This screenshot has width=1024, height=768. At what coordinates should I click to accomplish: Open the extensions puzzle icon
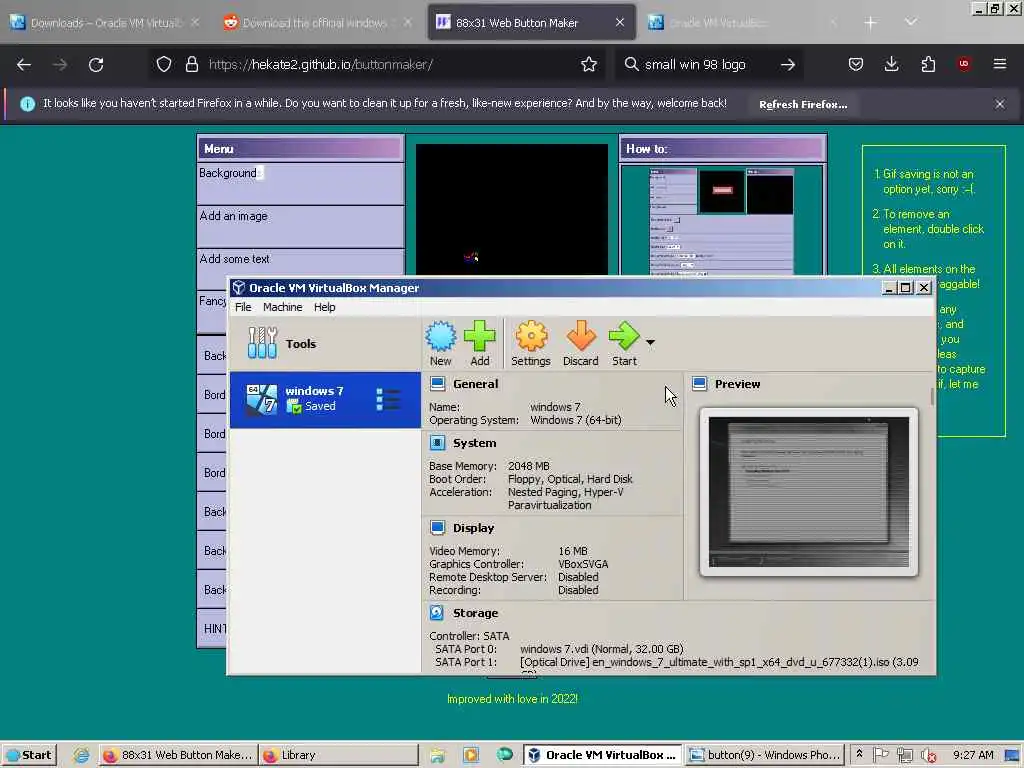(928, 65)
